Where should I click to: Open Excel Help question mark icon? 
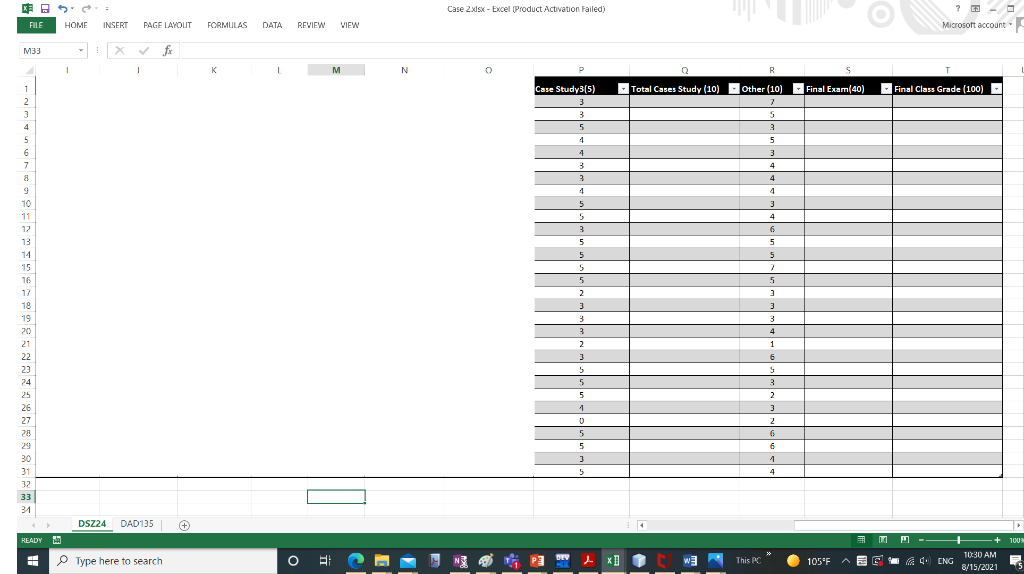tap(957, 8)
